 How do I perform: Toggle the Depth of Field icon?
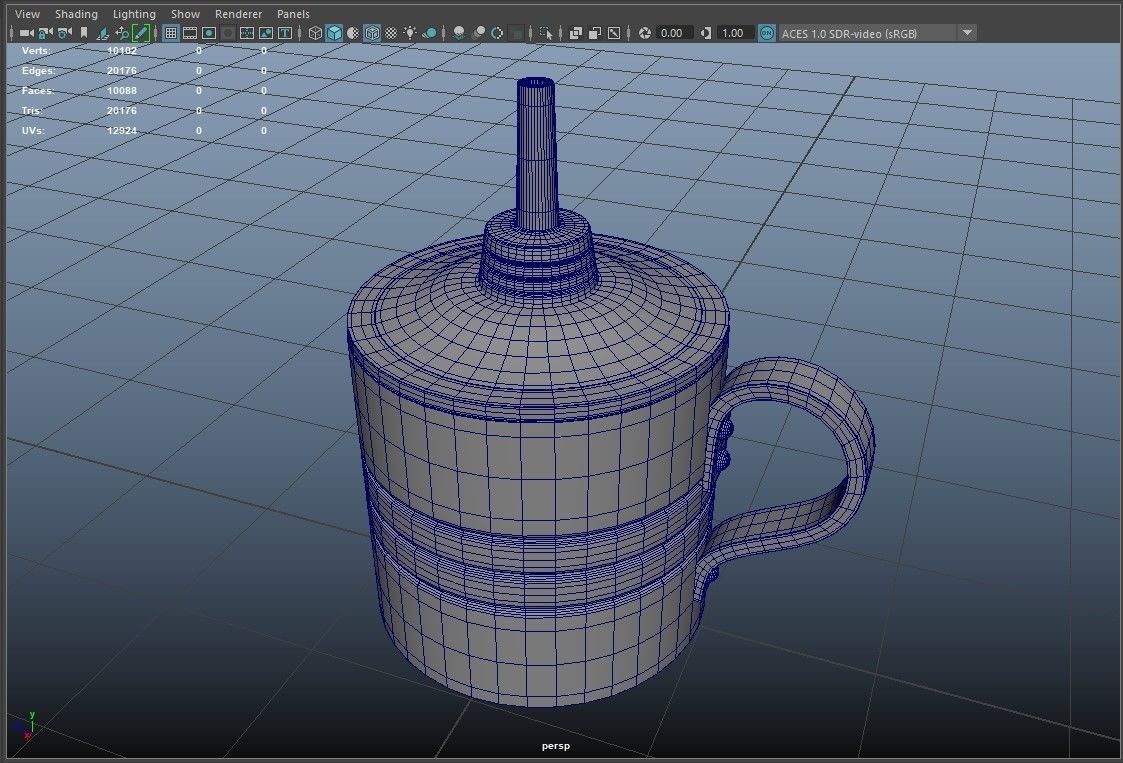[x=516, y=33]
